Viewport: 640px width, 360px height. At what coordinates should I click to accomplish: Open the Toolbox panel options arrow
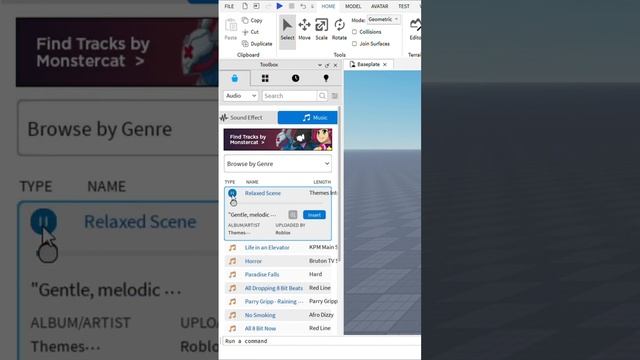[320, 65]
